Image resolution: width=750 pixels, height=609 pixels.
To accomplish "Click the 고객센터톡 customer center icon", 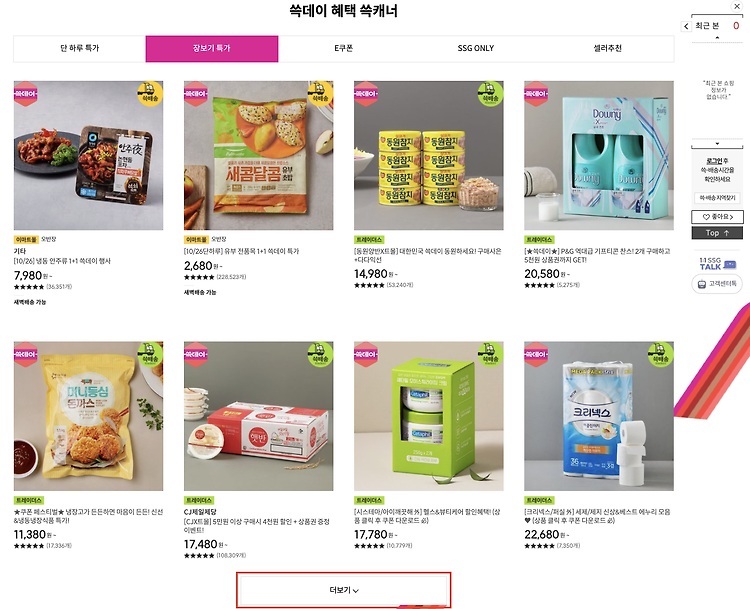I will [x=717, y=284].
